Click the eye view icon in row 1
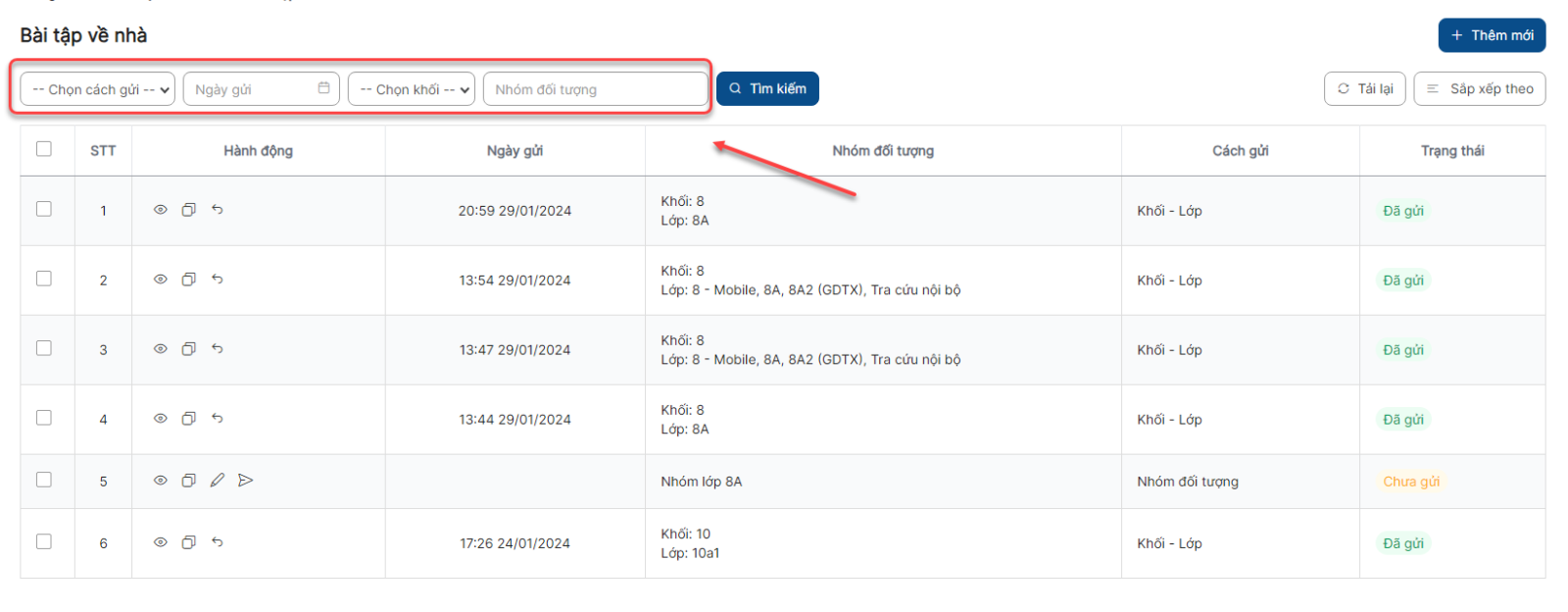 pyautogui.click(x=161, y=210)
